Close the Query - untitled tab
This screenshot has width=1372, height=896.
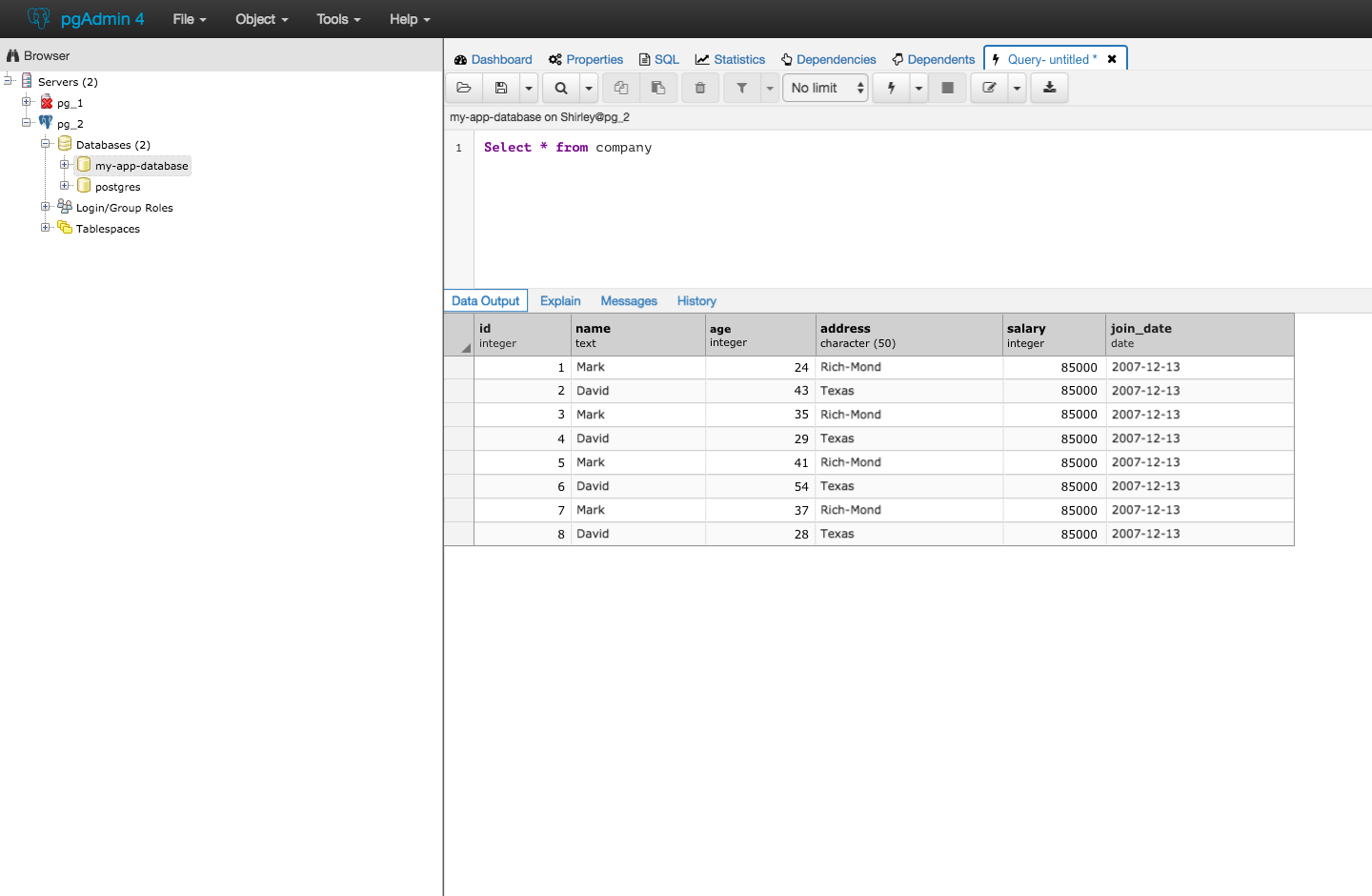(1112, 59)
